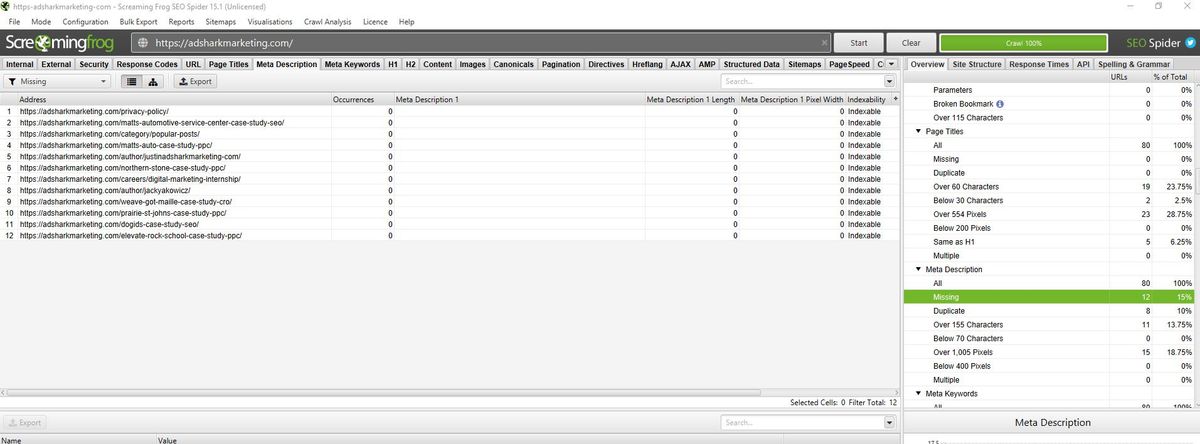
Task: Click the plus icon after Indexability column
Action: (x=895, y=100)
